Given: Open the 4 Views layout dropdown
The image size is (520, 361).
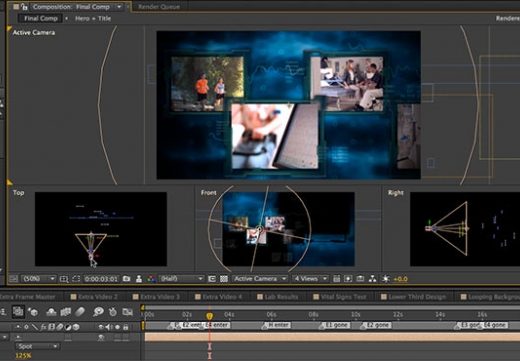Looking at the screenshot, I should coord(310,279).
